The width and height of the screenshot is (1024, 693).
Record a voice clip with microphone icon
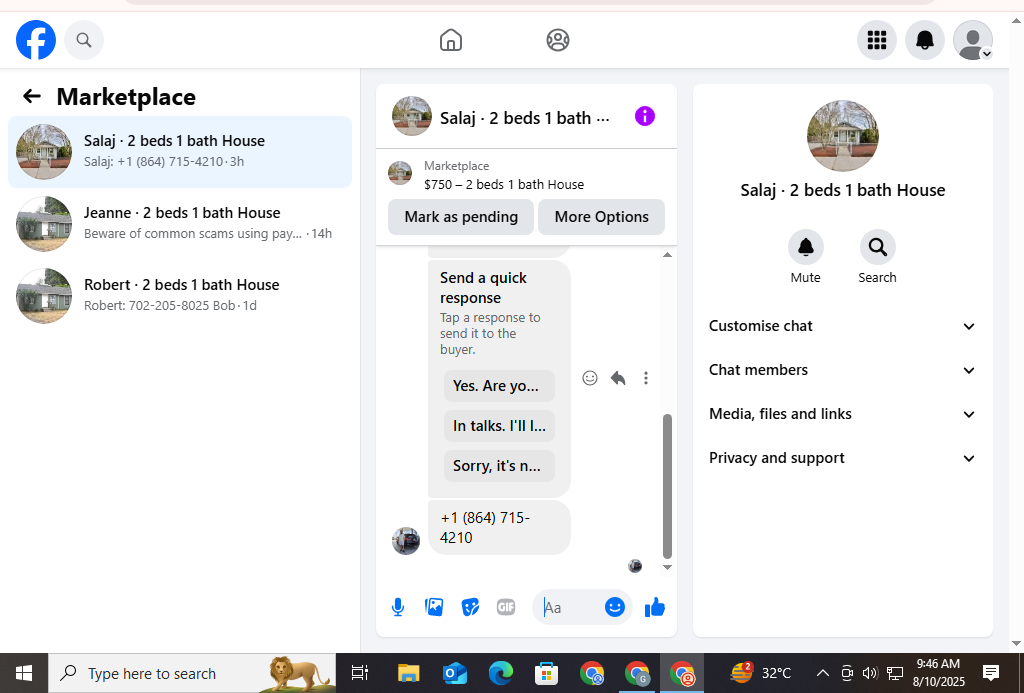point(398,607)
